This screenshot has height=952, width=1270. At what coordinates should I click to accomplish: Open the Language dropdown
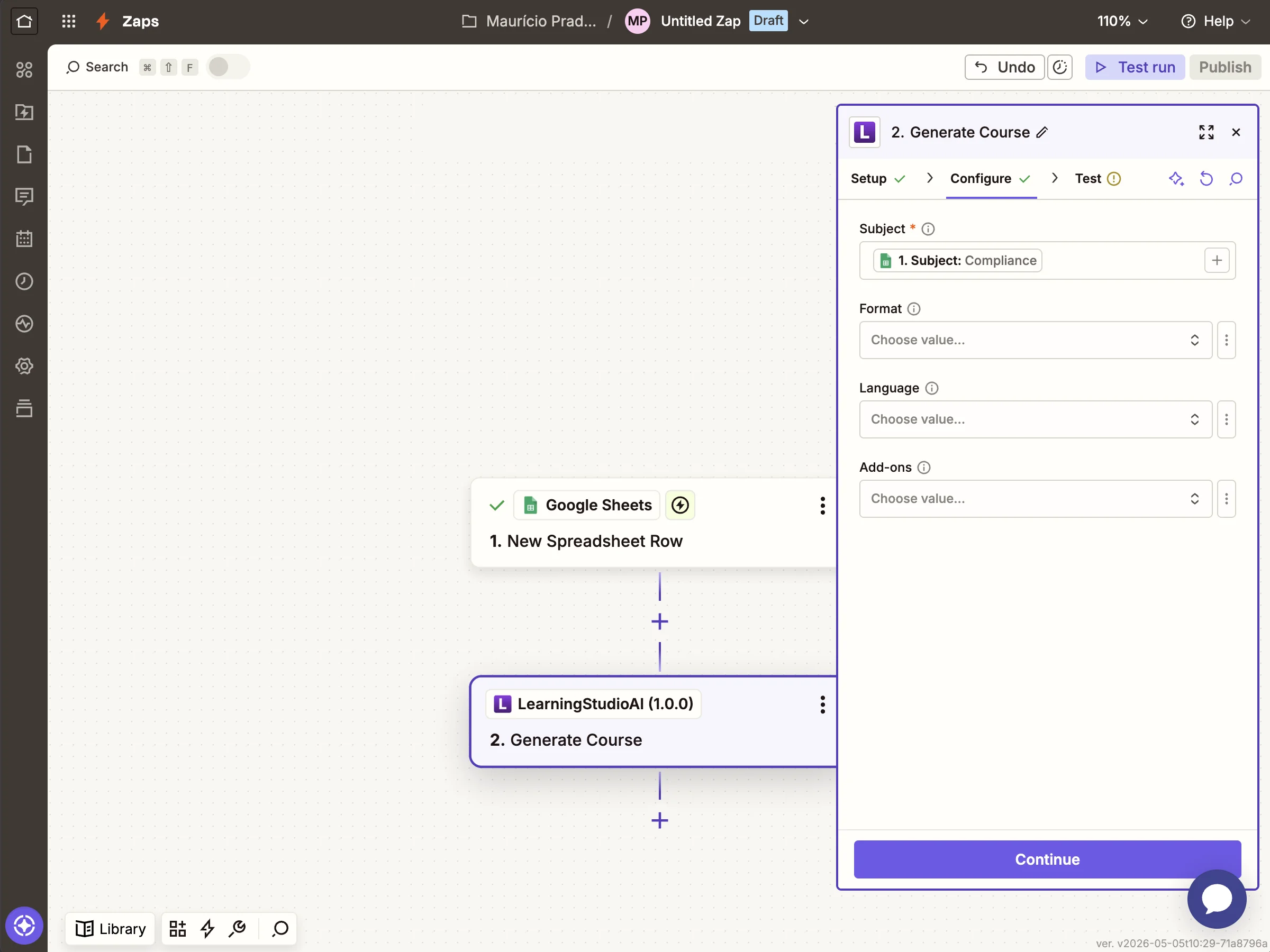pos(1035,419)
